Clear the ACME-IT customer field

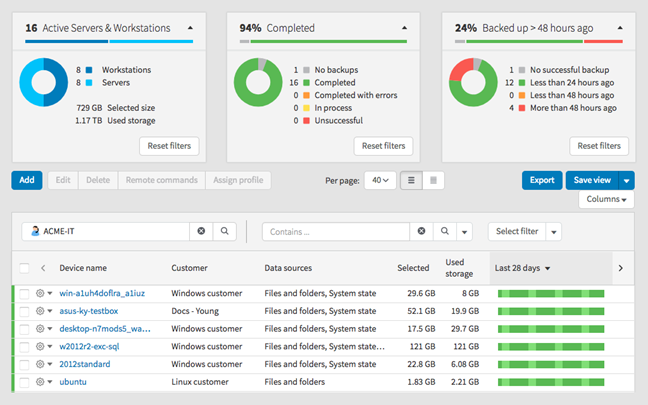(x=201, y=231)
